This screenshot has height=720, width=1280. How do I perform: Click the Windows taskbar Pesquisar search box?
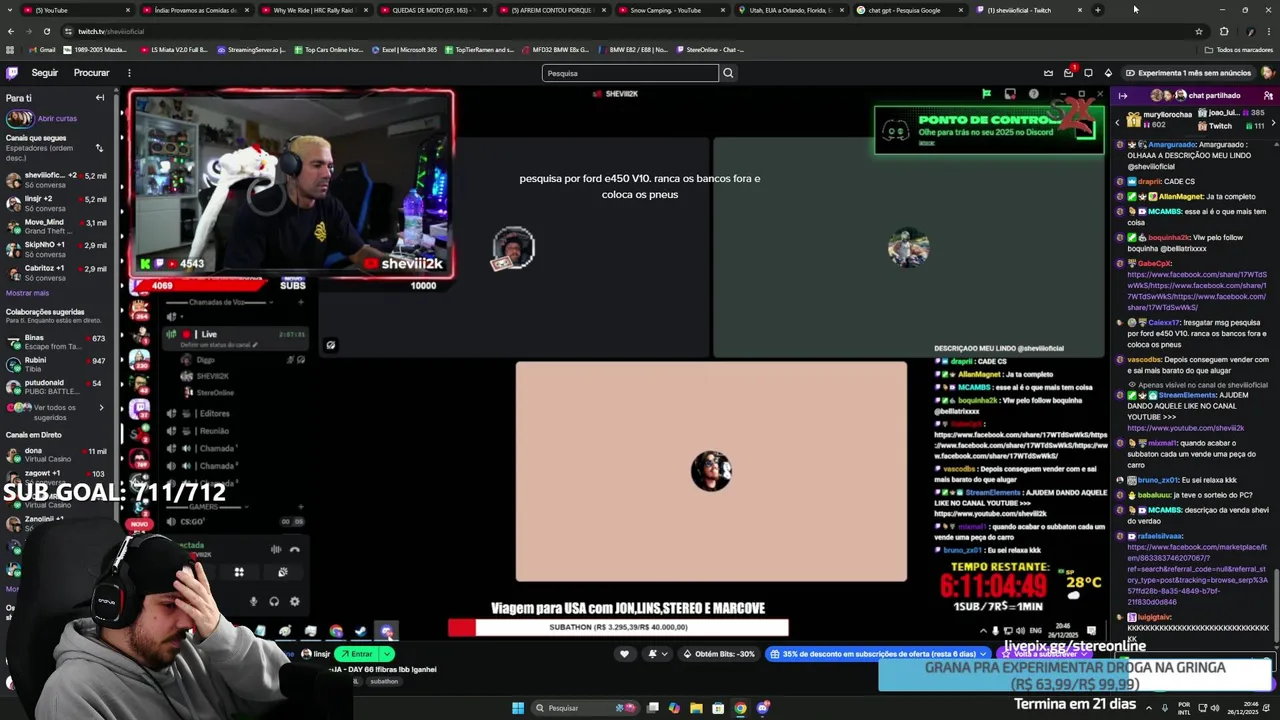[586, 708]
